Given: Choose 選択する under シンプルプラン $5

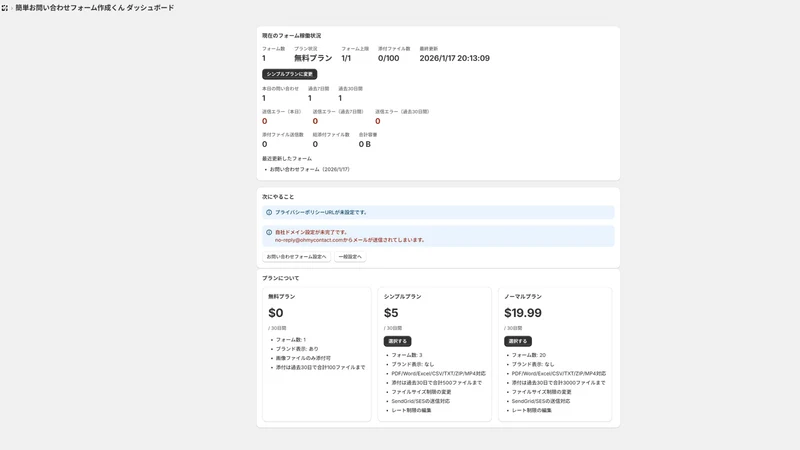Looking at the screenshot, I should 397,341.
